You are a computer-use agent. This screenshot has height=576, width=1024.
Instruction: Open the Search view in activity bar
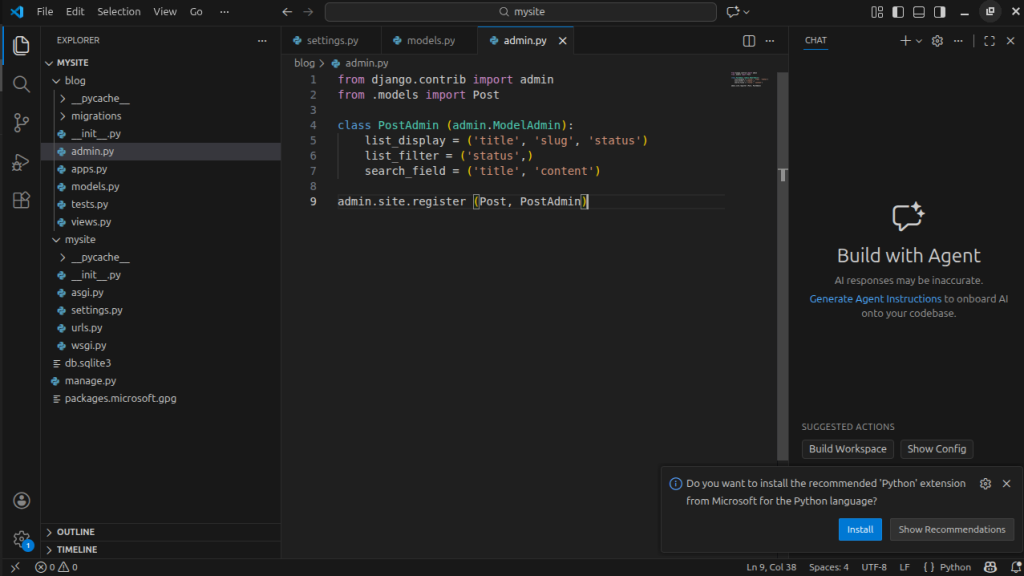click(20, 84)
